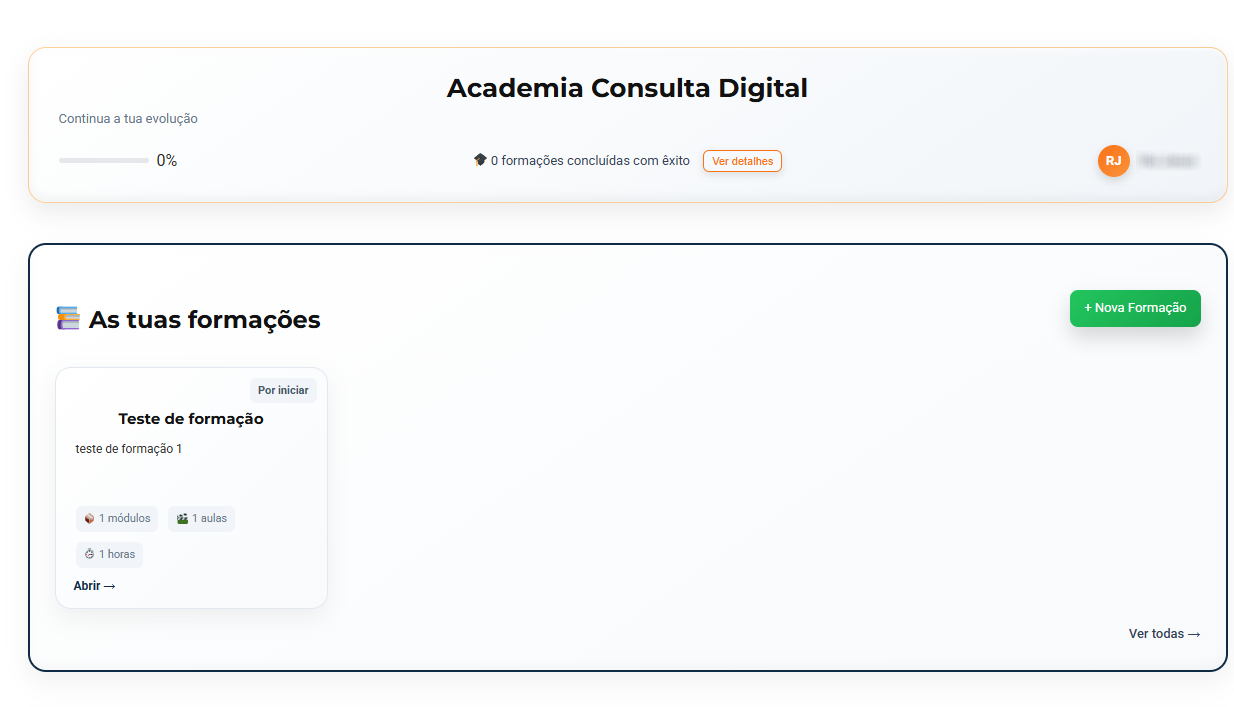Create a course with Nova Formação
This screenshot has width=1234, height=707.
[x=1135, y=308]
